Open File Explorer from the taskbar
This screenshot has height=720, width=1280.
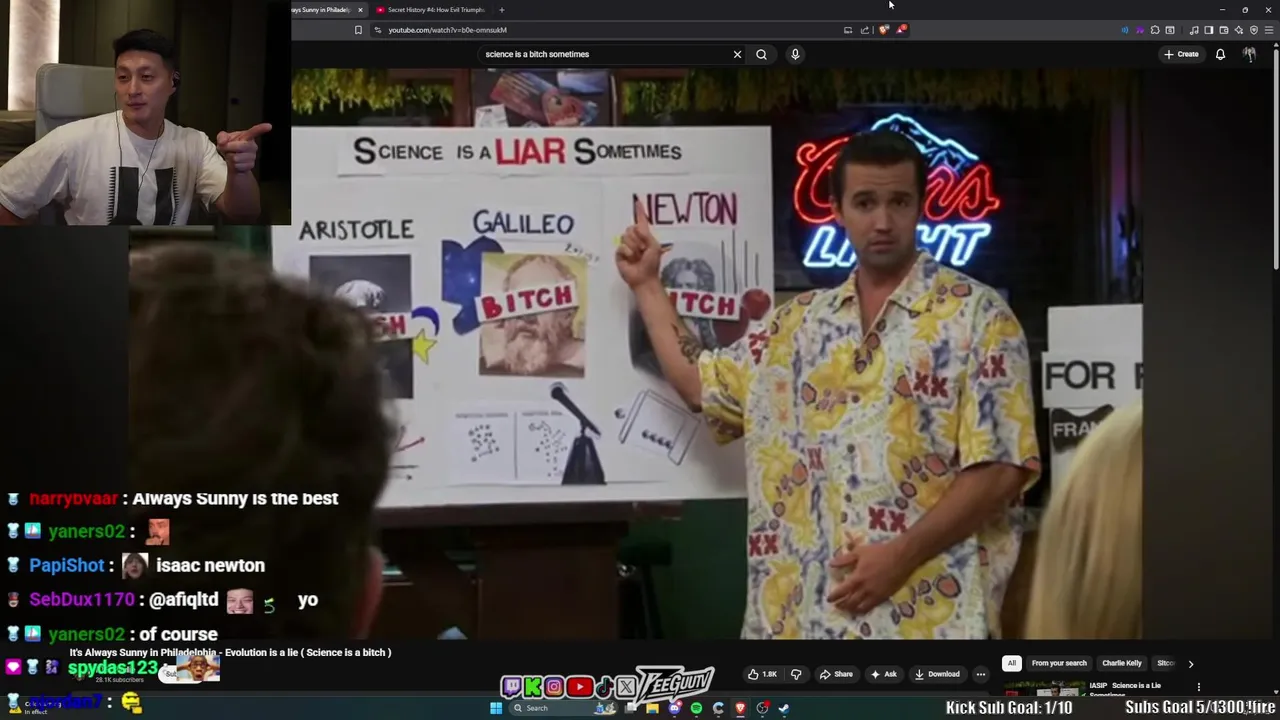(652, 708)
